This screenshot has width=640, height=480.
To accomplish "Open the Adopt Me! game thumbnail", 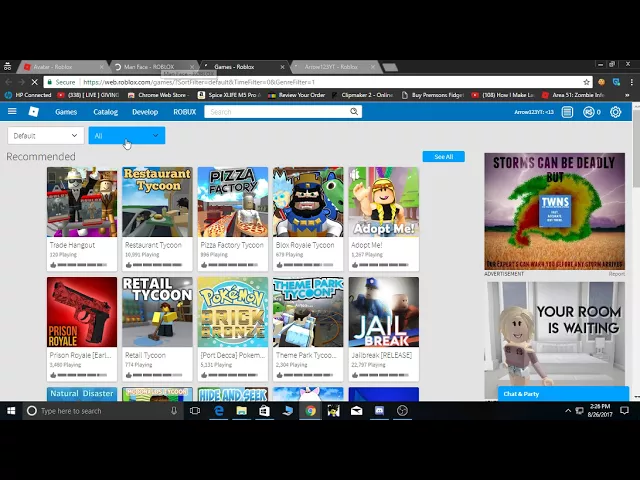I will (384, 202).
